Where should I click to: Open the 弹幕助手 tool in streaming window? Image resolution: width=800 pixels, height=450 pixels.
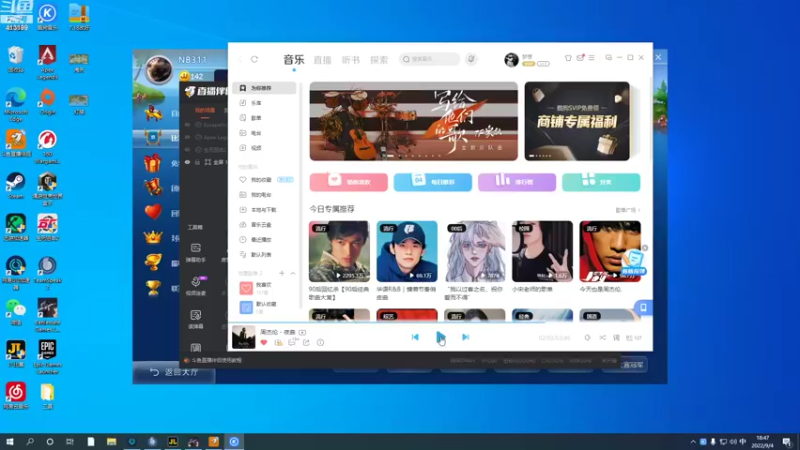pyautogui.click(x=195, y=253)
